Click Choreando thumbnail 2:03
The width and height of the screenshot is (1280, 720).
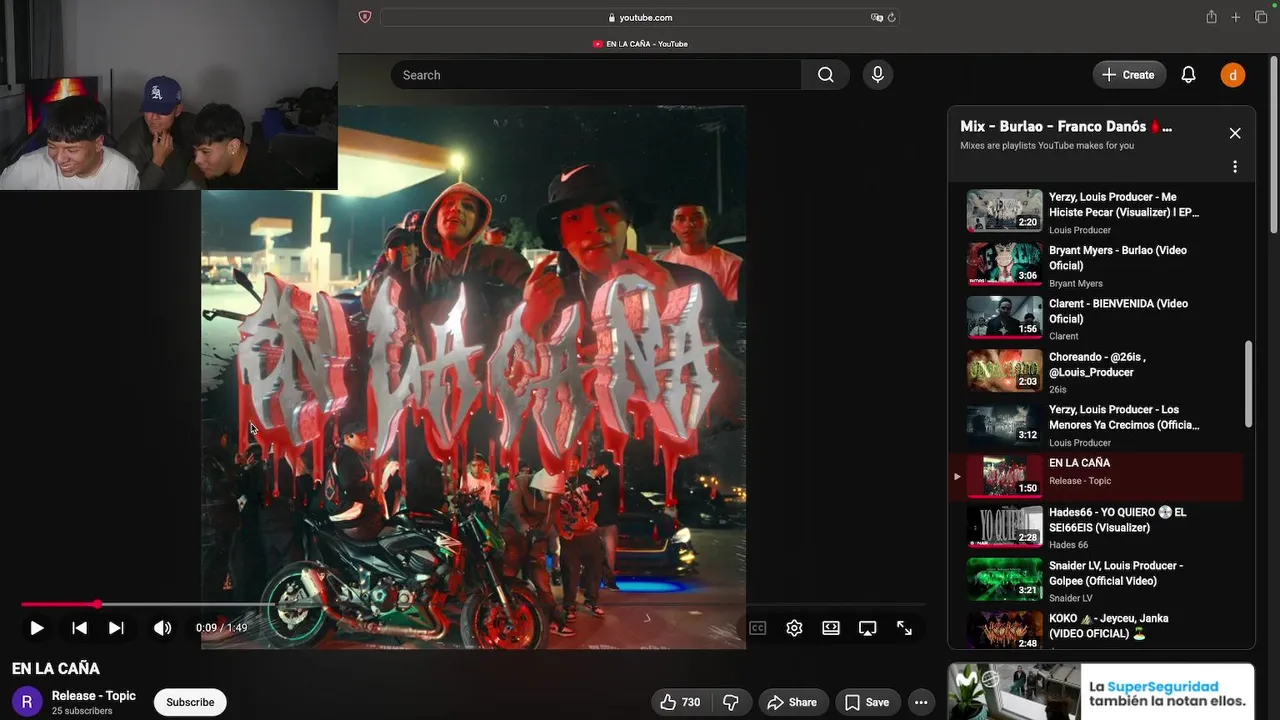[x=1004, y=370]
